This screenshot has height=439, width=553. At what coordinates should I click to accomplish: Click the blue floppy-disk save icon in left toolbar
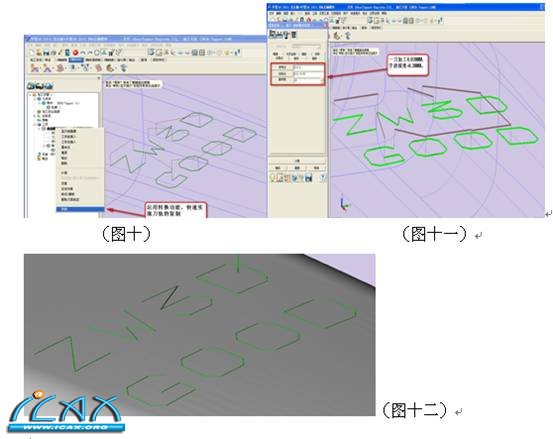(x=46, y=53)
